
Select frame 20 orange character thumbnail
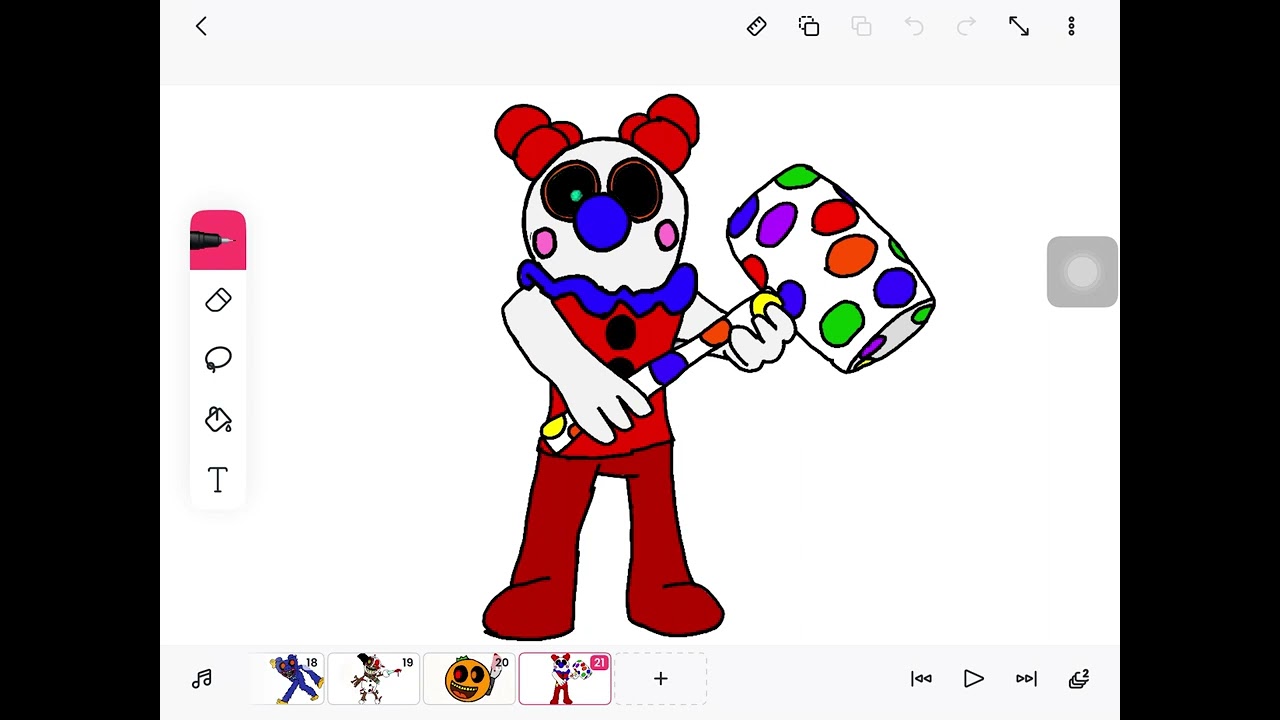469,679
